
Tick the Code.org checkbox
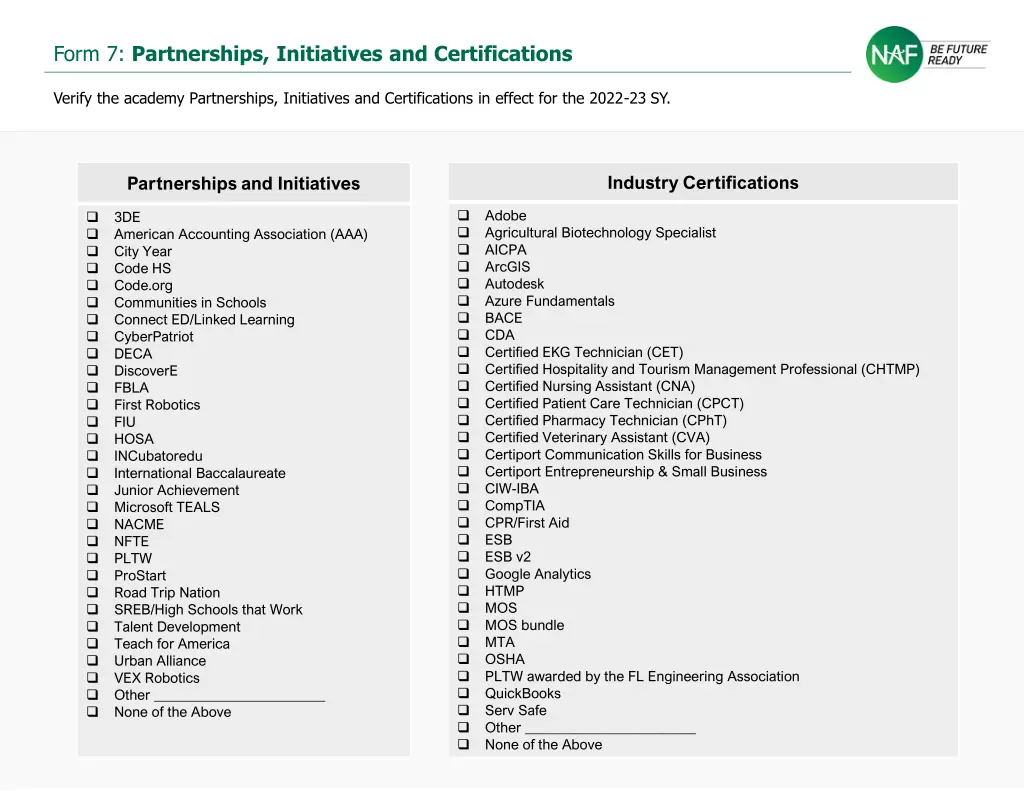pyautogui.click(x=93, y=285)
